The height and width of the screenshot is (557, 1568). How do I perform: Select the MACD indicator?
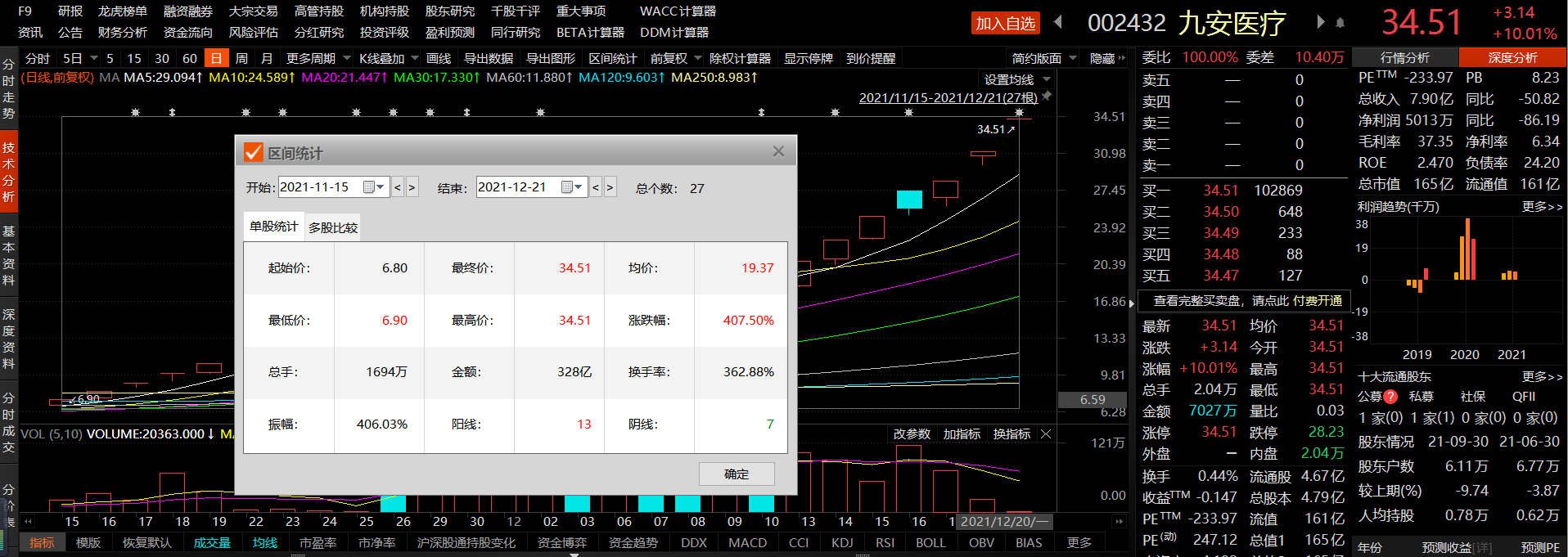(x=747, y=543)
